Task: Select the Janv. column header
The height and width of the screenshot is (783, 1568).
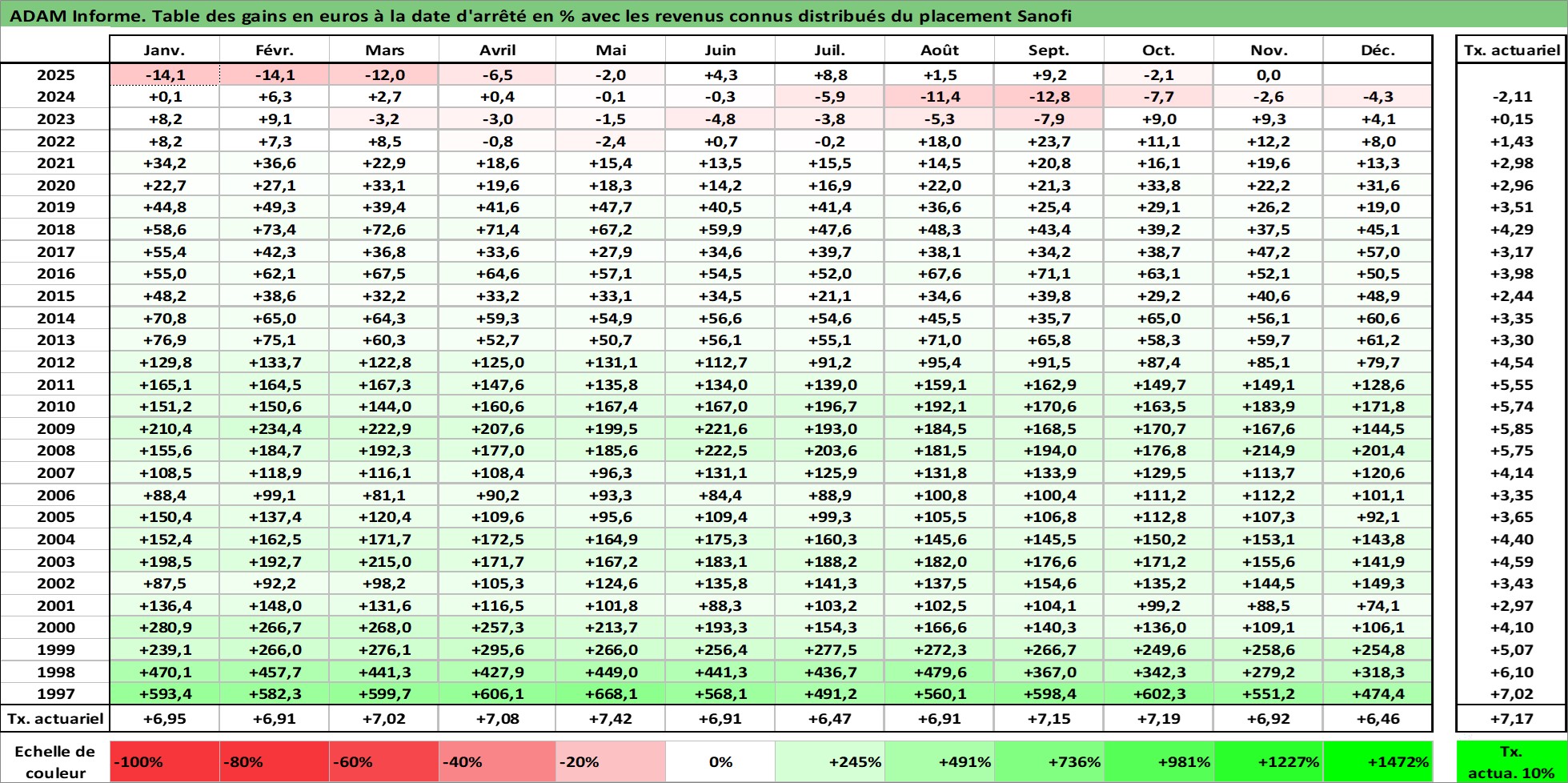Action: point(164,50)
